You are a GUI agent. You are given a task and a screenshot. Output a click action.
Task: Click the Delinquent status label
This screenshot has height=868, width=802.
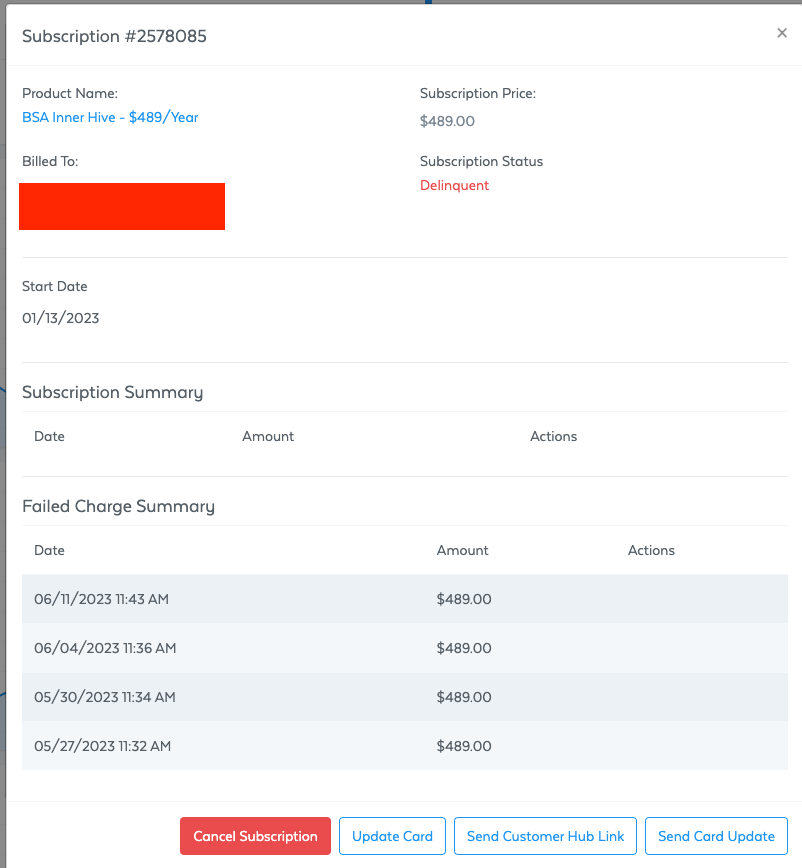454,185
